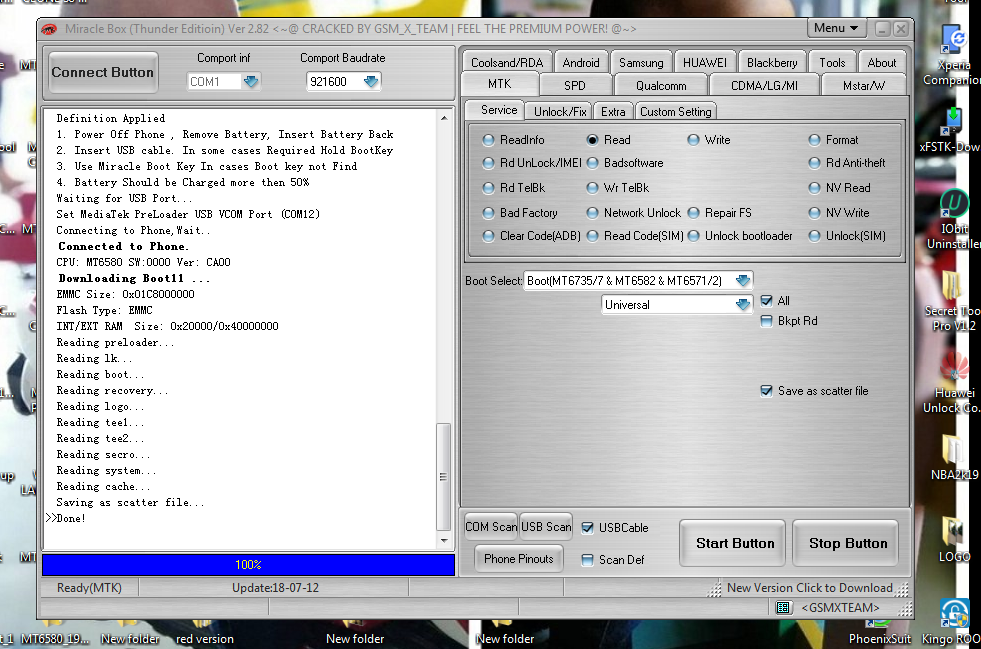Select the NV Read radio option
This screenshot has width=981, height=649.
[814, 188]
